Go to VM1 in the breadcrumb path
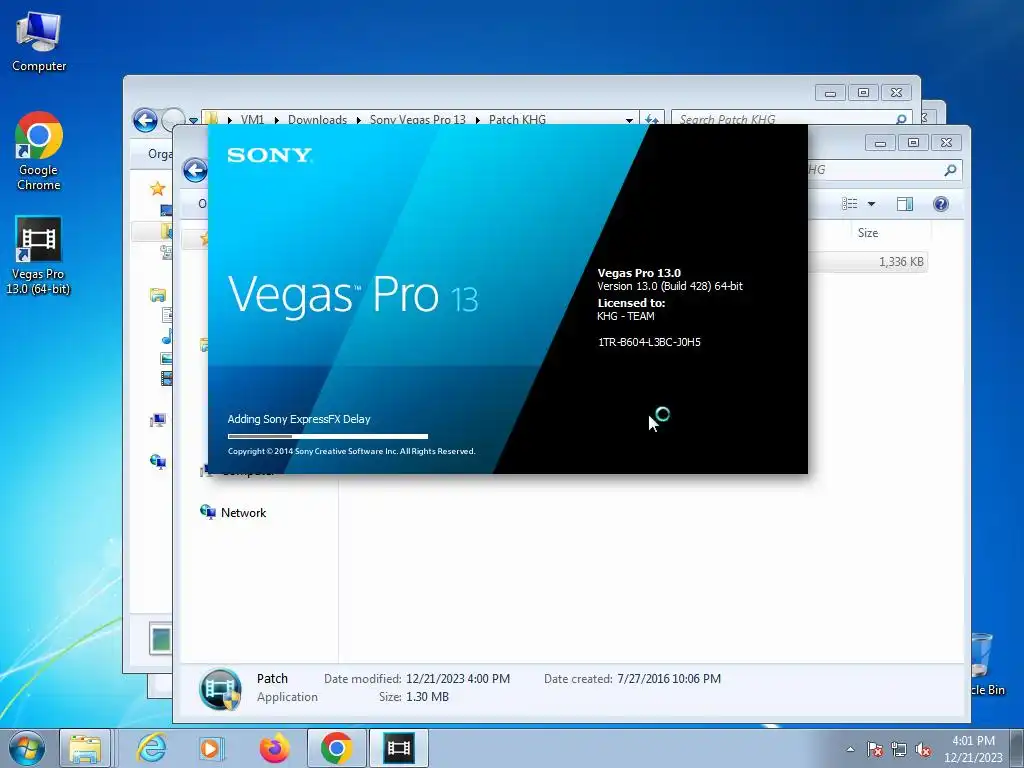 [x=252, y=120]
